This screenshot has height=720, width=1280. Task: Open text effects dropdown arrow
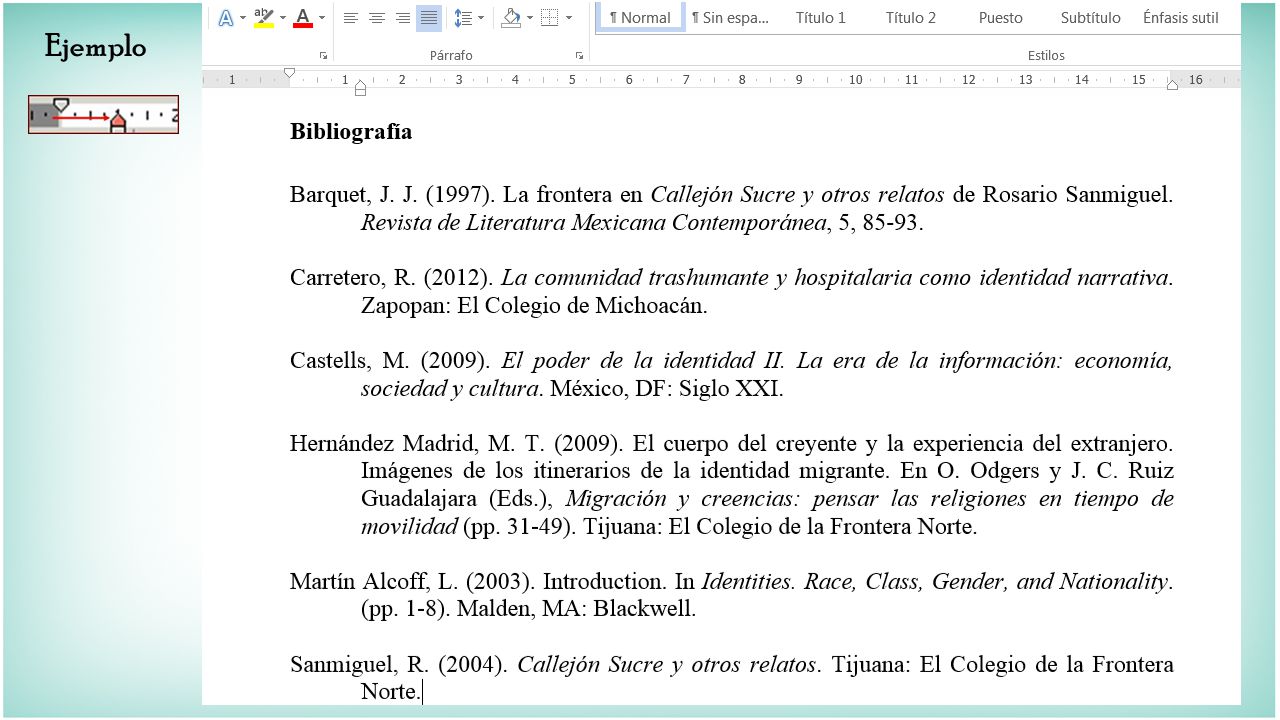[242, 17]
